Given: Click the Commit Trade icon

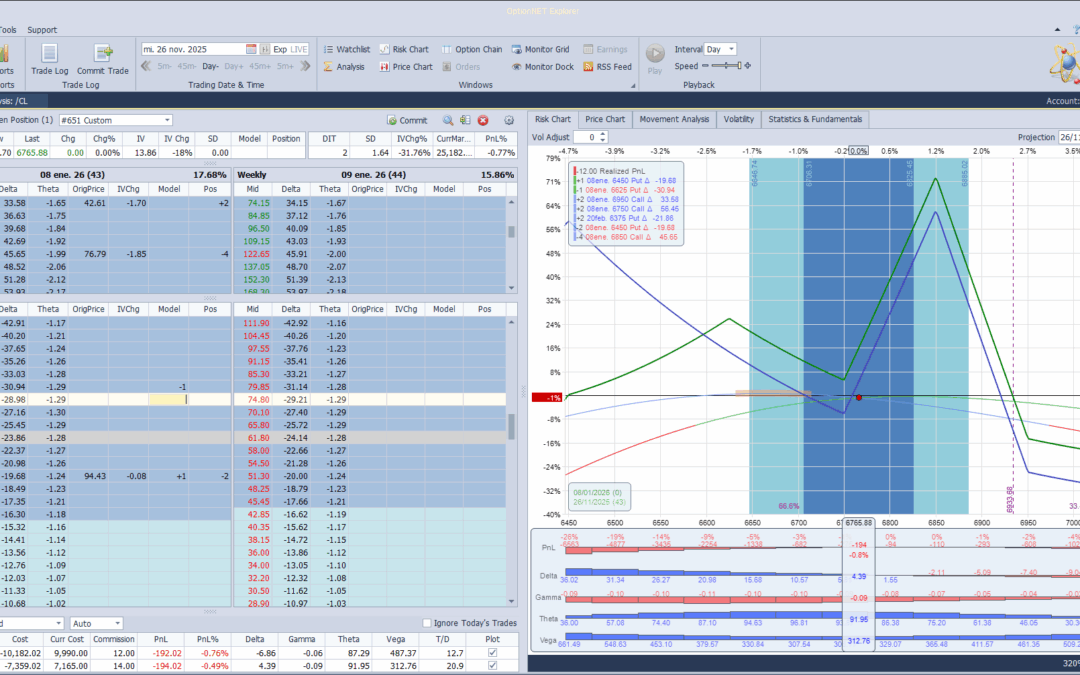Looking at the screenshot, I should [x=103, y=53].
